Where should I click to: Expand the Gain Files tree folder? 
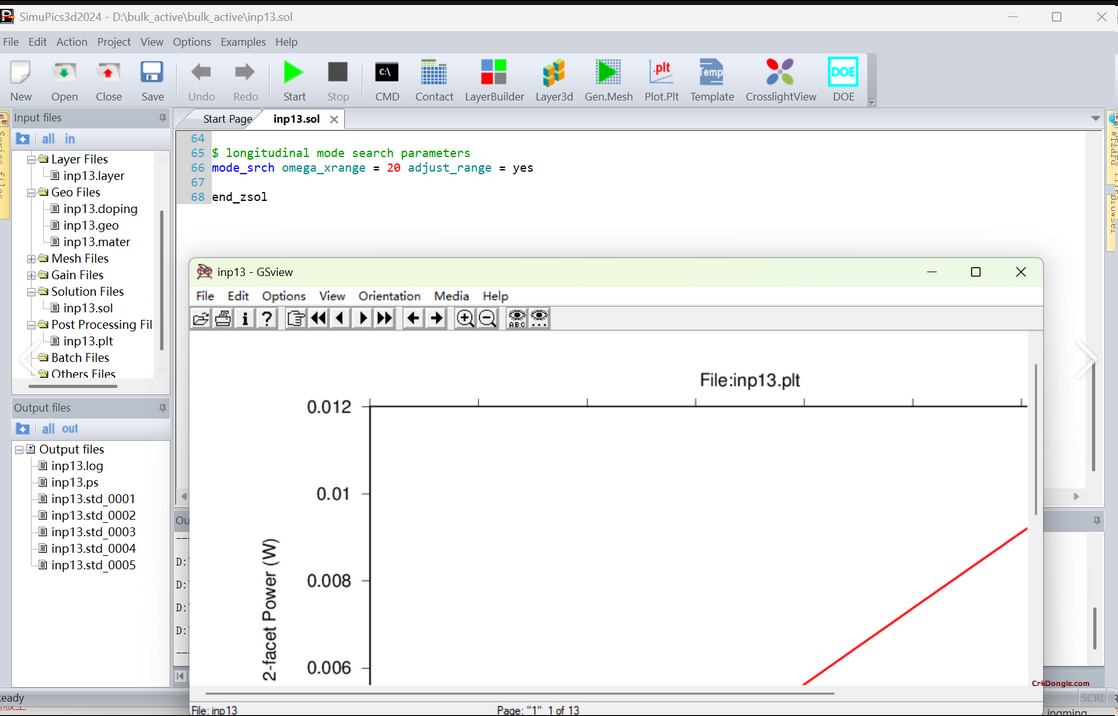(x=31, y=275)
